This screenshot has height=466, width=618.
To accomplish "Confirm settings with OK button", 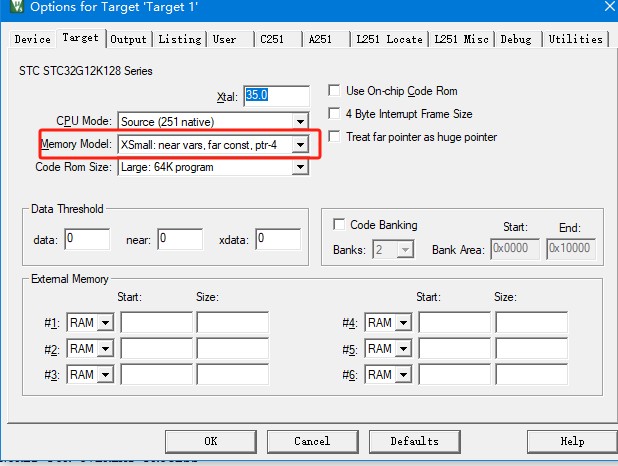I will 211,441.
